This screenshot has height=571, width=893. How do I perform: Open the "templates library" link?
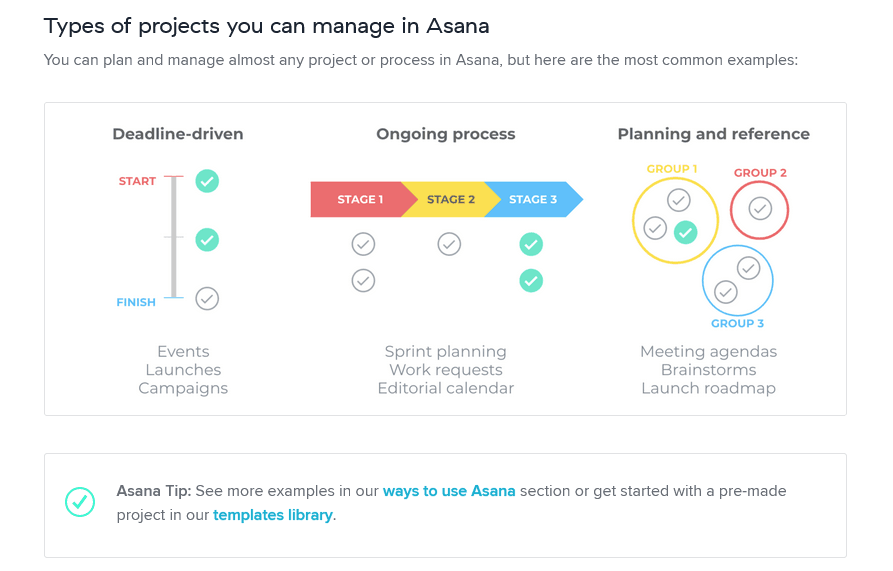tap(272, 515)
